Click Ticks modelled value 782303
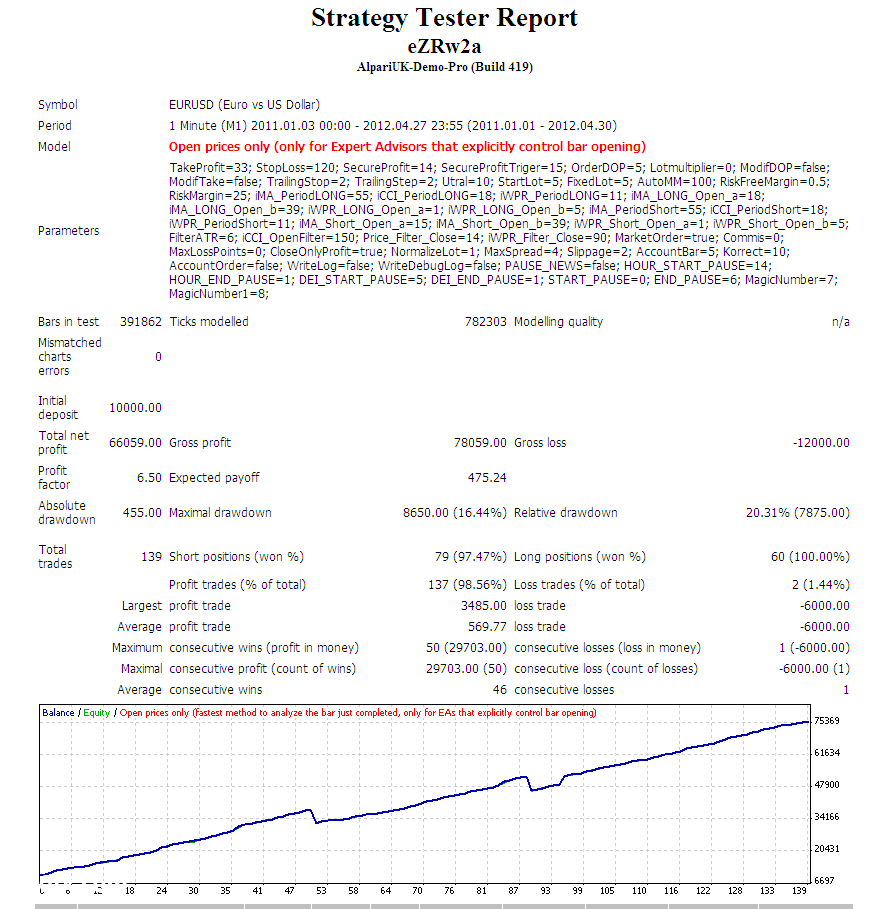The image size is (888, 909). (486, 322)
